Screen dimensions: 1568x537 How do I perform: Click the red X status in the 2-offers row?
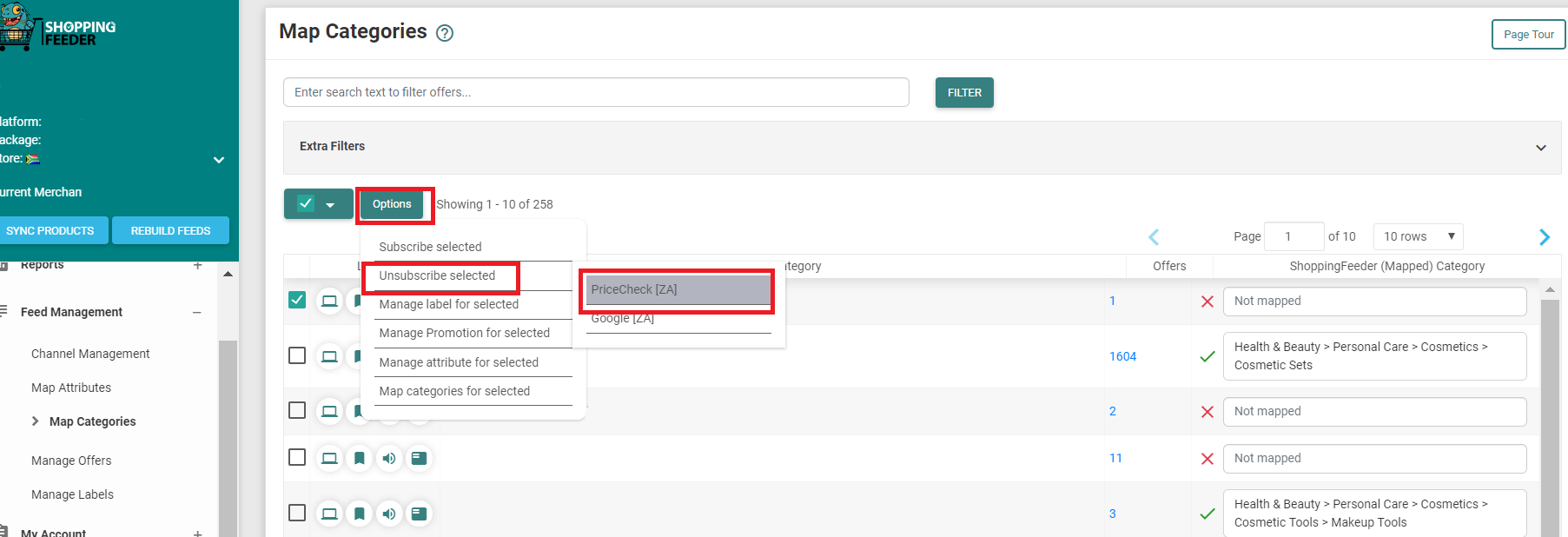pyautogui.click(x=1207, y=412)
